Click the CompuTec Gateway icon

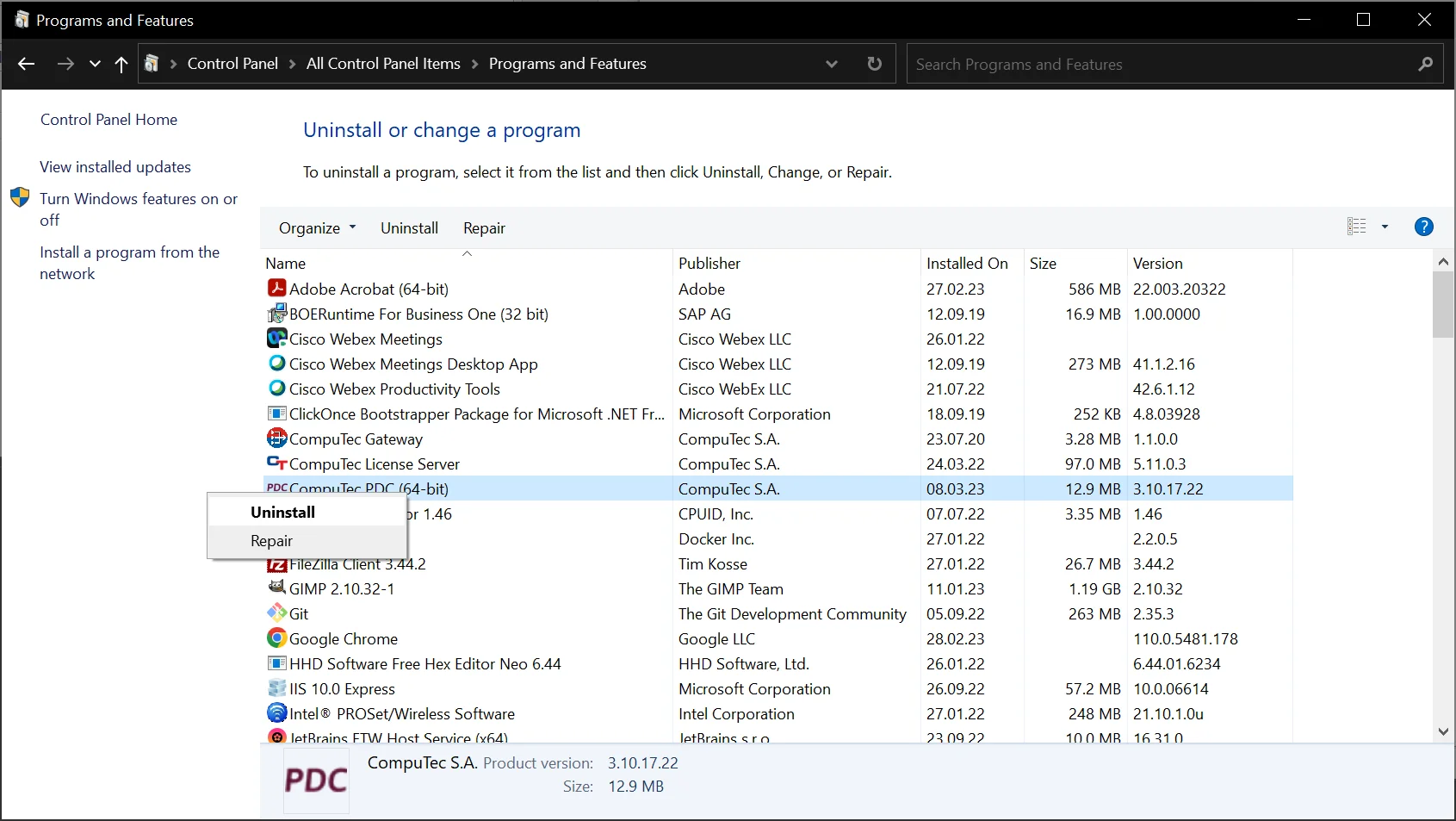[276, 438]
